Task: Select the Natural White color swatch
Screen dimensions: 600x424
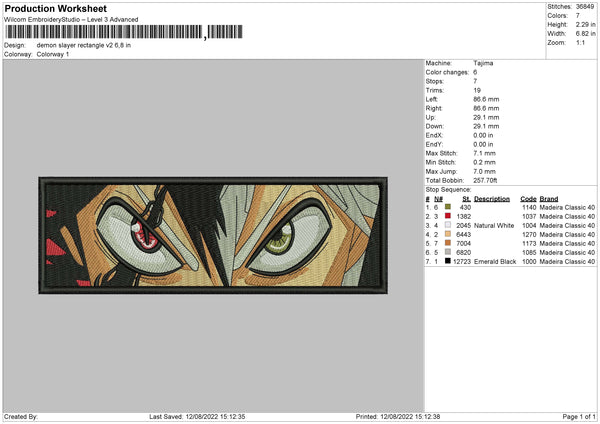Action: pos(448,225)
